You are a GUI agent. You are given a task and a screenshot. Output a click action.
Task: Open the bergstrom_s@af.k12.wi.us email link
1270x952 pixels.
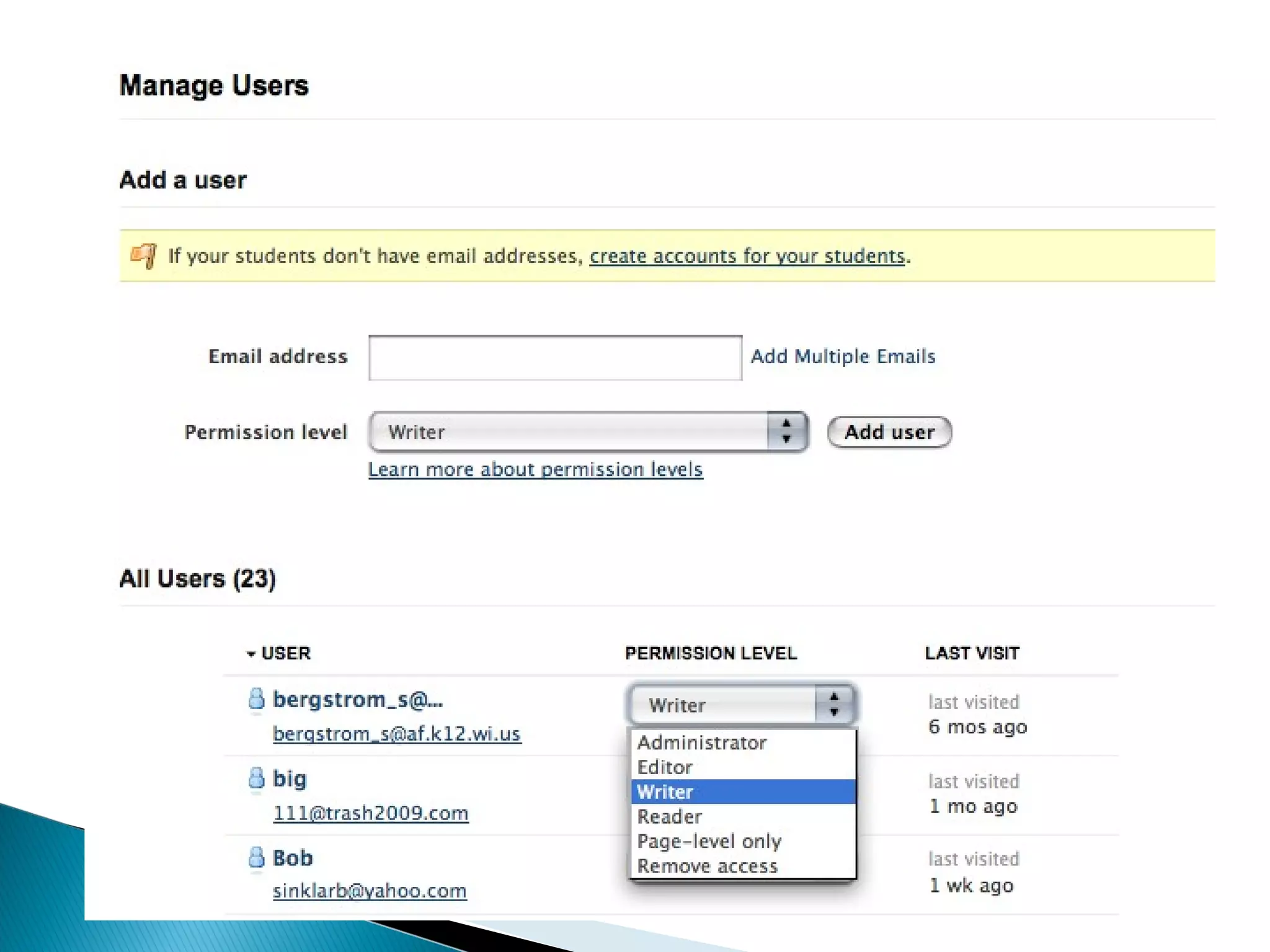(x=397, y=734)
